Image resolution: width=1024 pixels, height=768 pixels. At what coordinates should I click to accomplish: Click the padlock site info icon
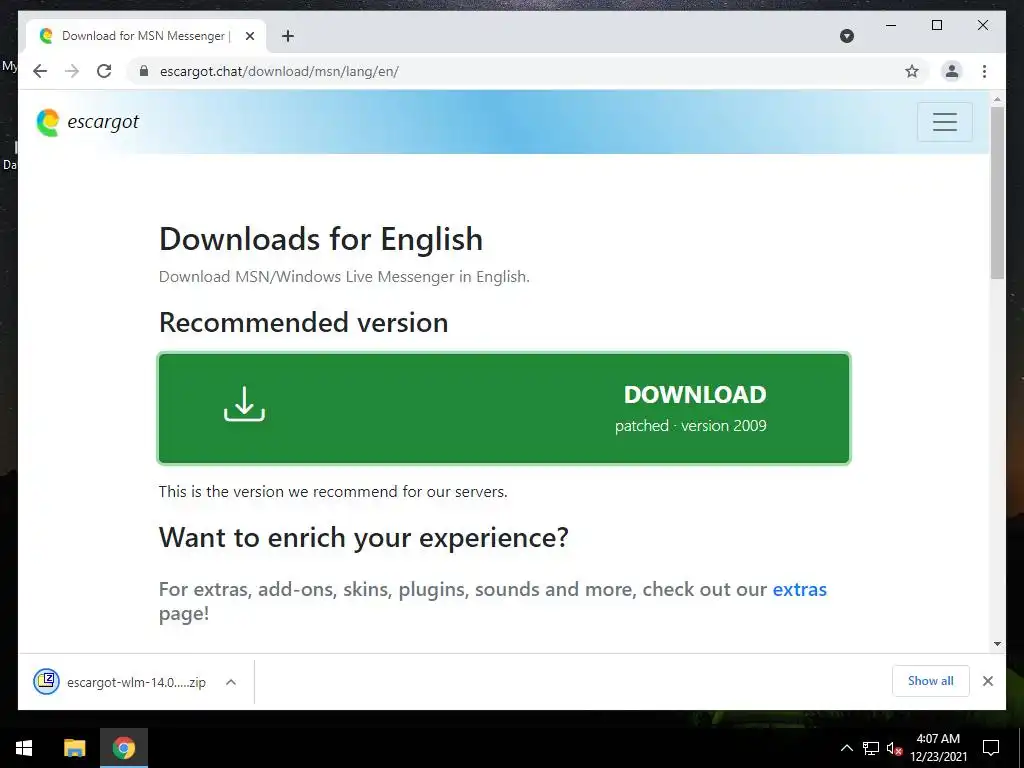pyautogui.click(x=144, y=71)
